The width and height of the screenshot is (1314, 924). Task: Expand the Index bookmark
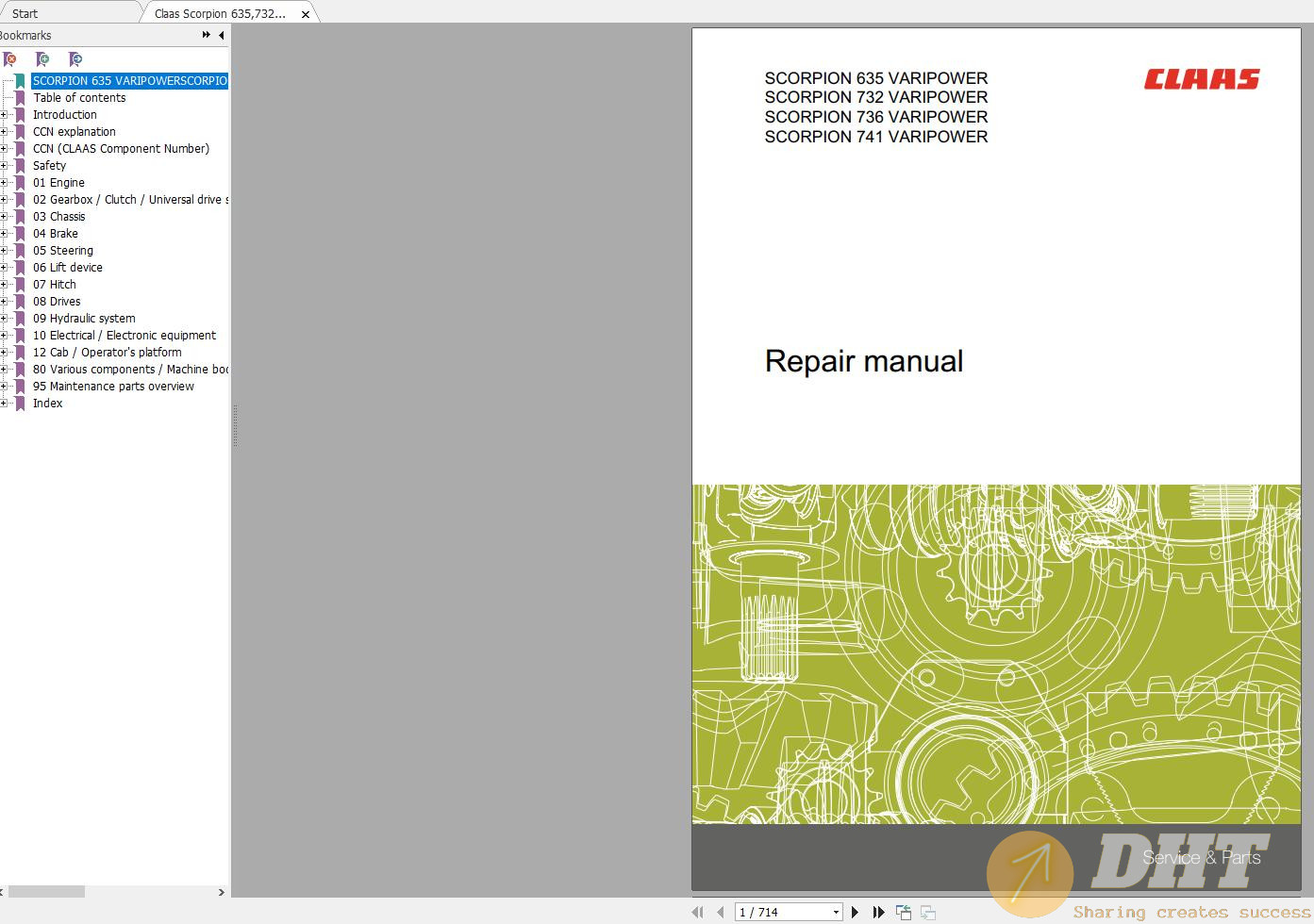click(4, 404)
